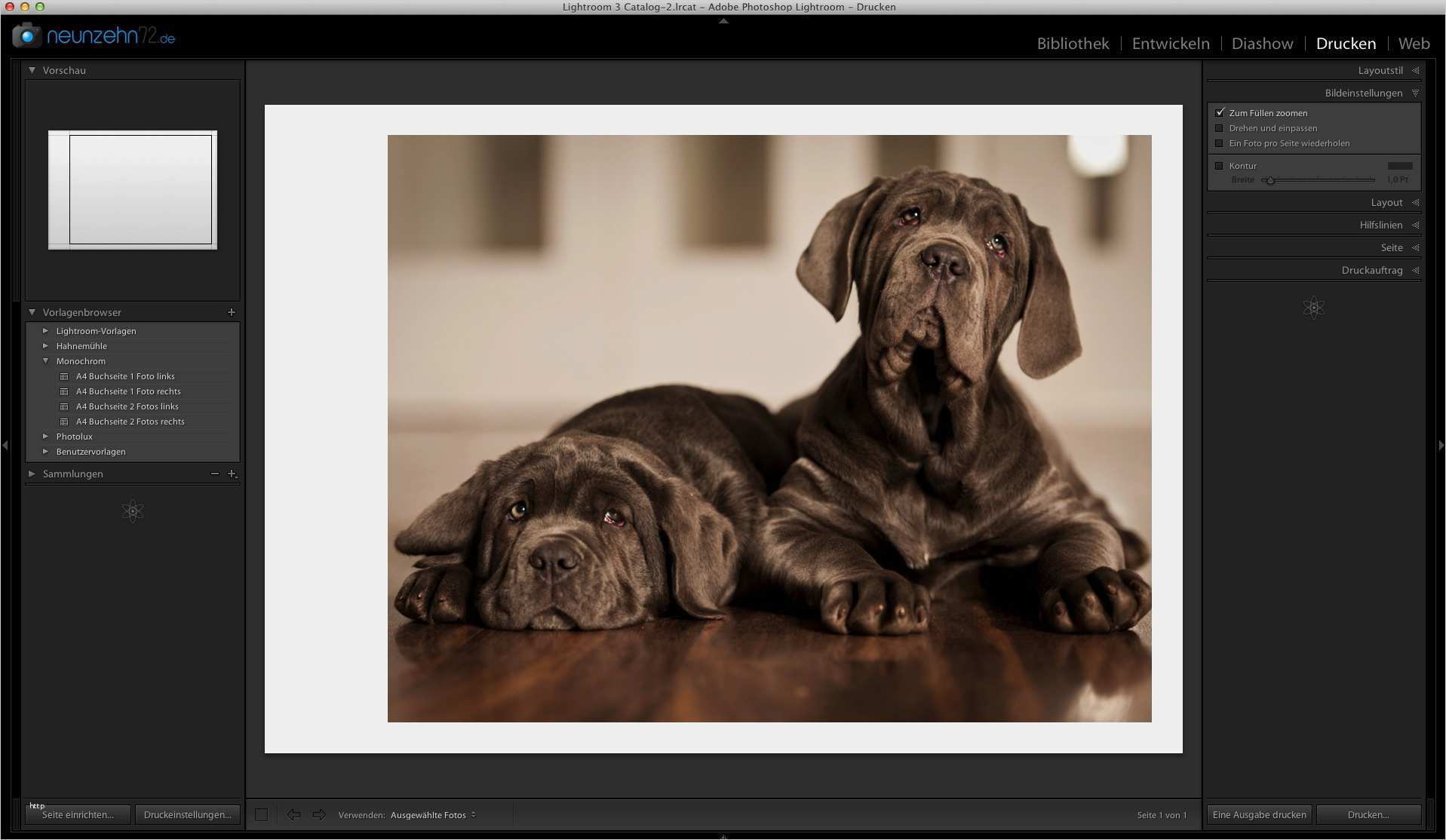Click the Photolux folder label
The image size is (1446, 840).
click(x=74, y=437)
